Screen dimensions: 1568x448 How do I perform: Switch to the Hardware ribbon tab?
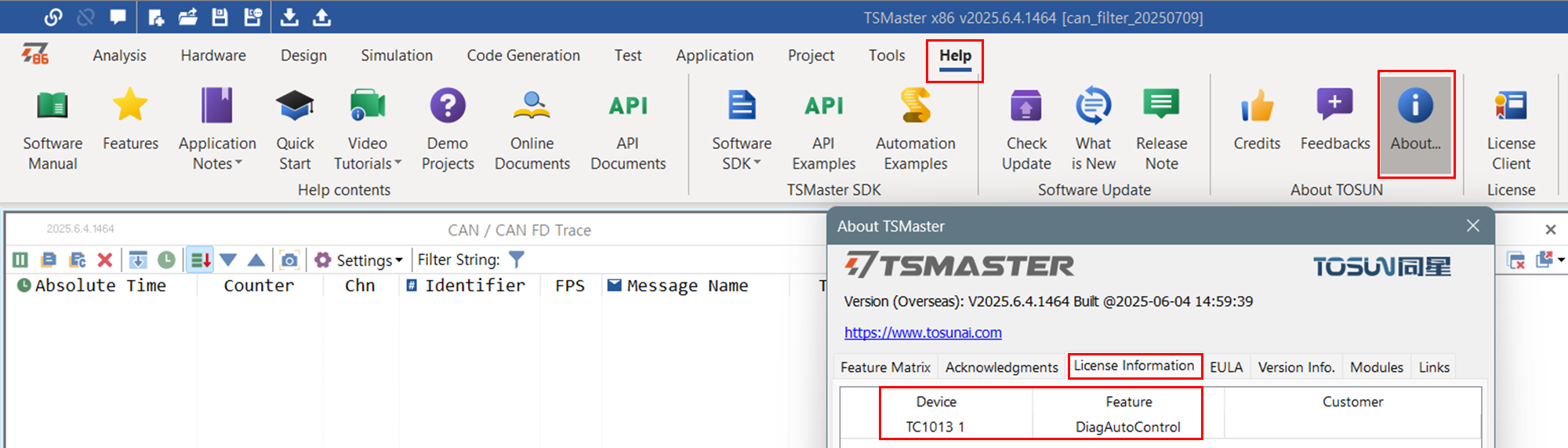coord(213,56)
